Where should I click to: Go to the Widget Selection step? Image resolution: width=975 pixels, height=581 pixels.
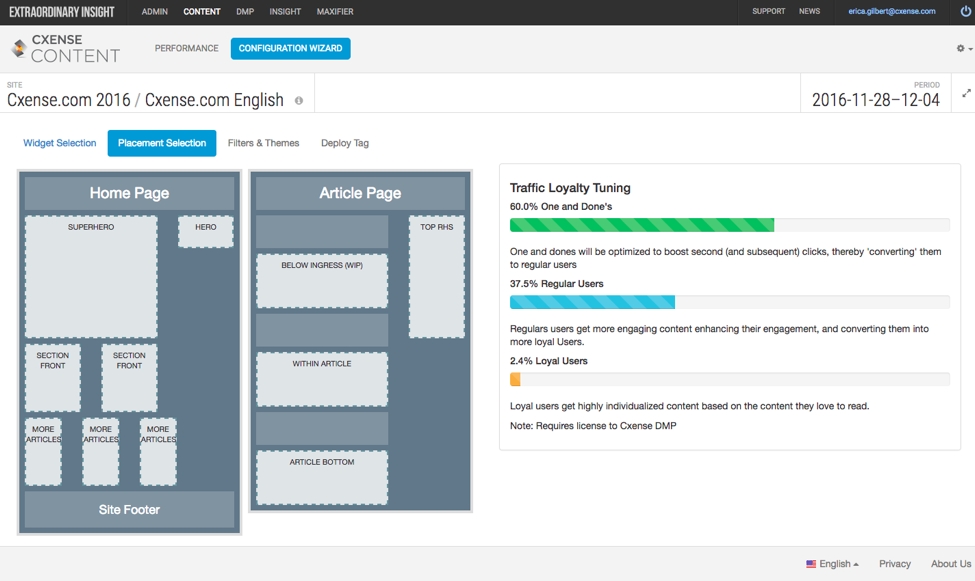[60, 143]
